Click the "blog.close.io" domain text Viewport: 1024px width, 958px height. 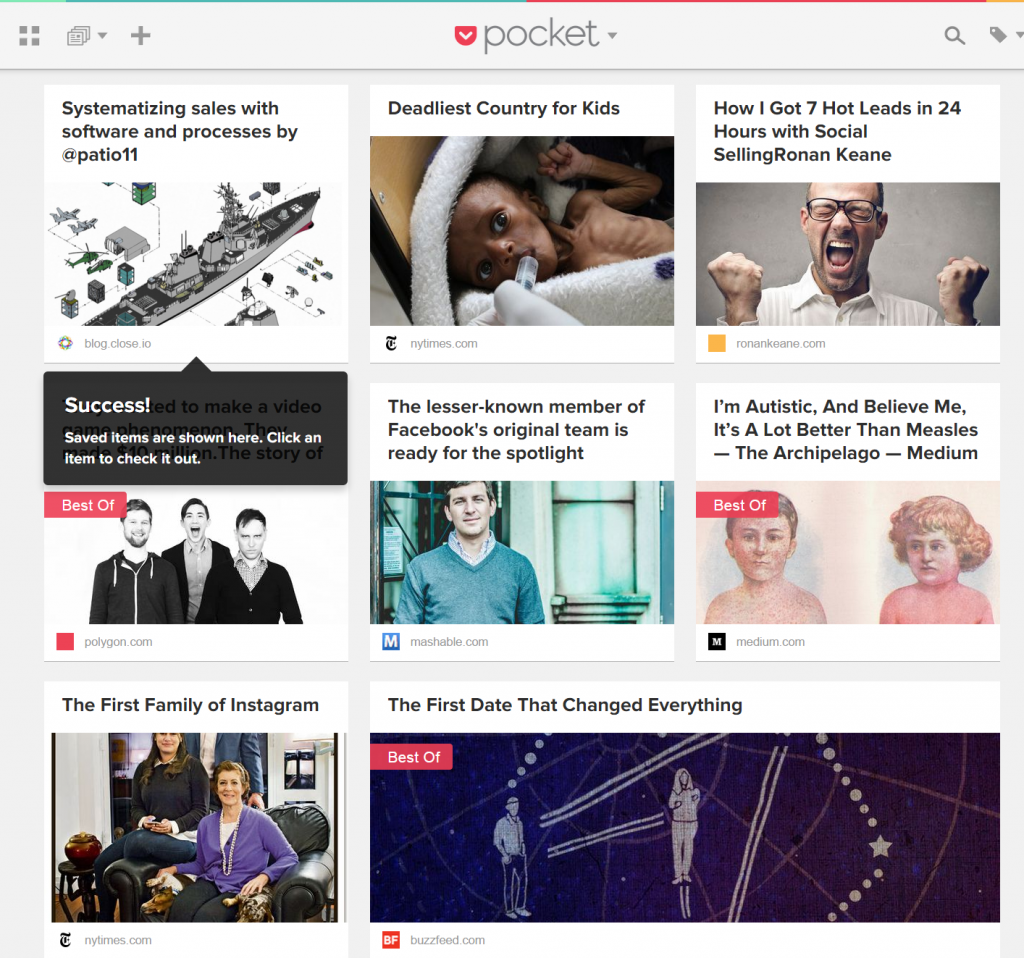point(118,343)
